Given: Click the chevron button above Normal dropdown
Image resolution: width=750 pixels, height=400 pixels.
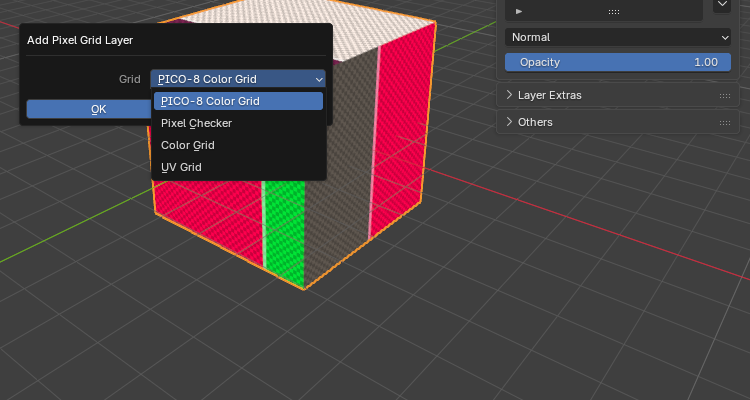Looking at the screenshot, I should (722, 5).
